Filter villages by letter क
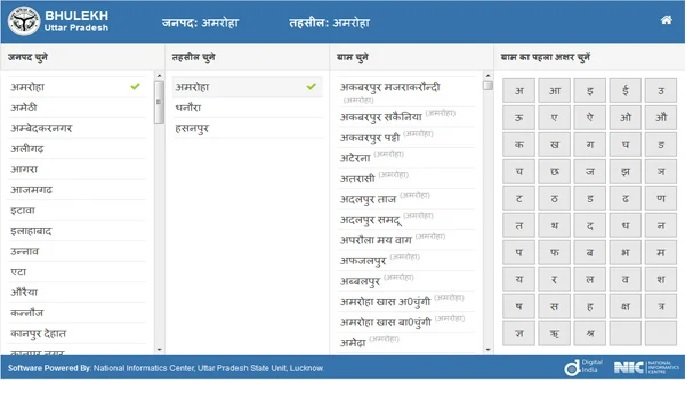Viewport: 697px width, 404px height. (x=518, y=144)
